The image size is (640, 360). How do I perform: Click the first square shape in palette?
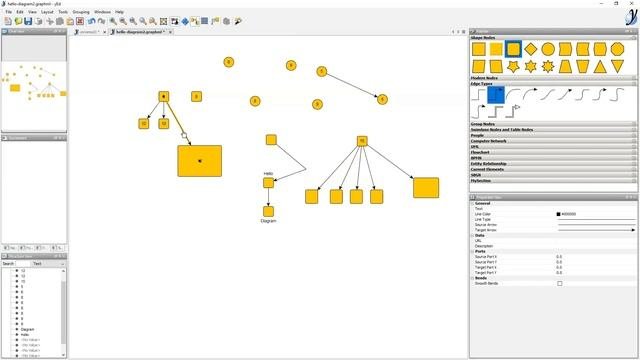(478, 49)
